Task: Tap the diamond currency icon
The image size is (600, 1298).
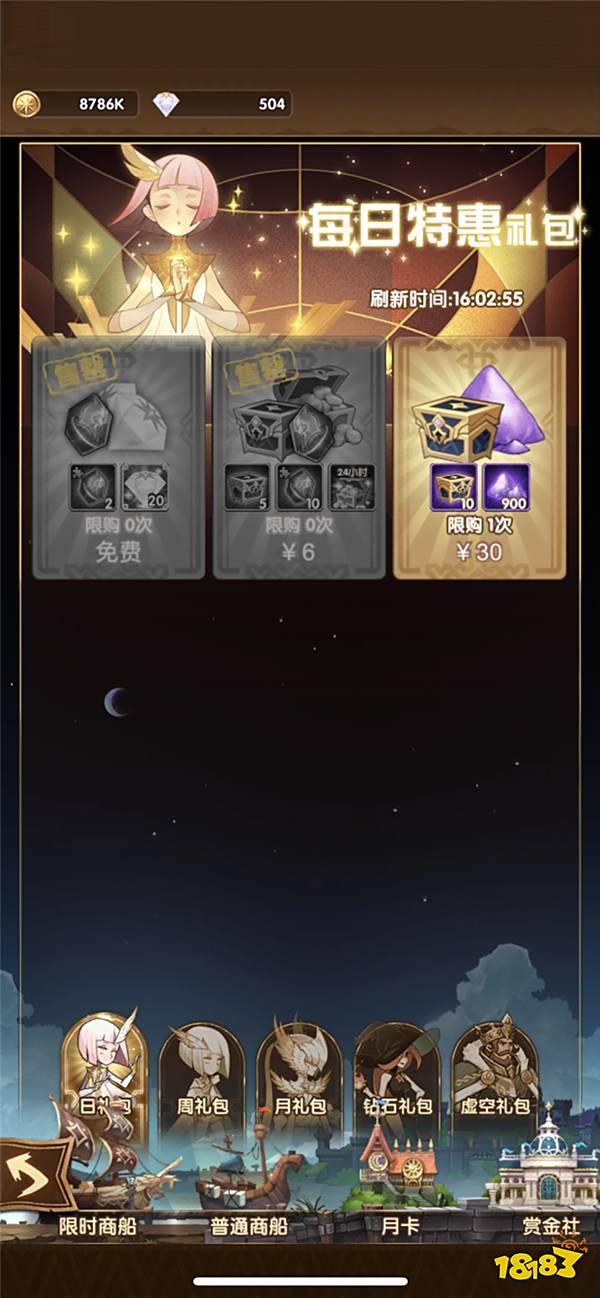Action: tap(166, 104)
